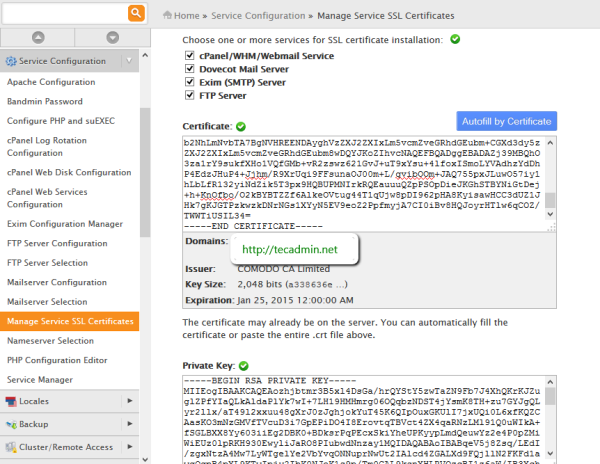The height and width of the screenshot is (464, 600).
Task: Open Apache Configuration from sidebar
Action: pyautogui.click(x=50, y=83)
